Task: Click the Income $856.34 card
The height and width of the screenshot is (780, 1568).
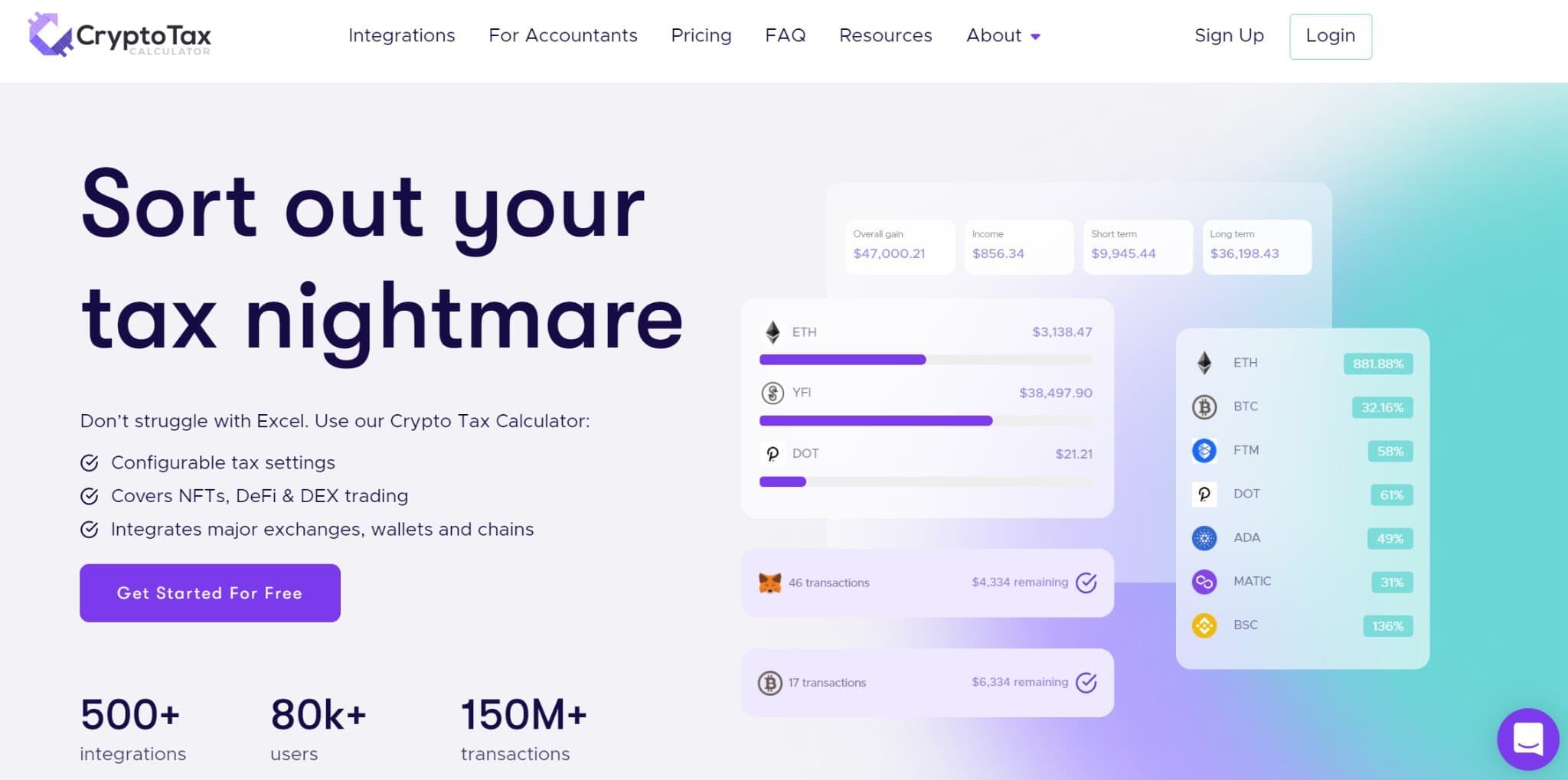Action: click(1019, 246)
